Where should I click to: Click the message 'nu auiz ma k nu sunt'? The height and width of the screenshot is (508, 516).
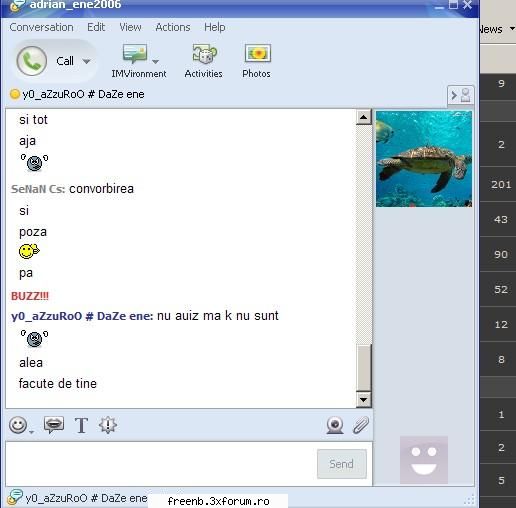click(x=218, y=315)
